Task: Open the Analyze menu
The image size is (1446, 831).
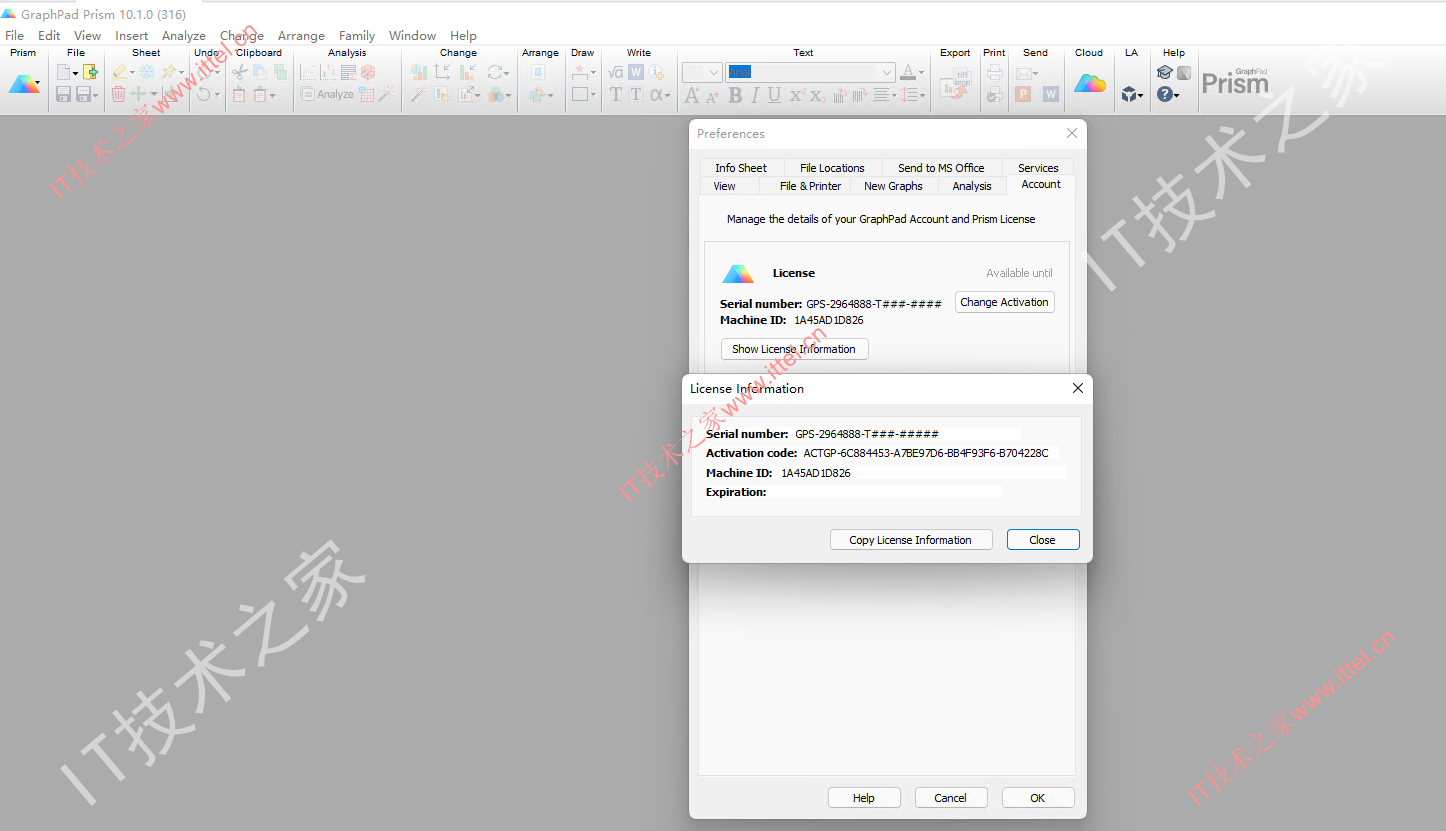Action: pos(184,35)
